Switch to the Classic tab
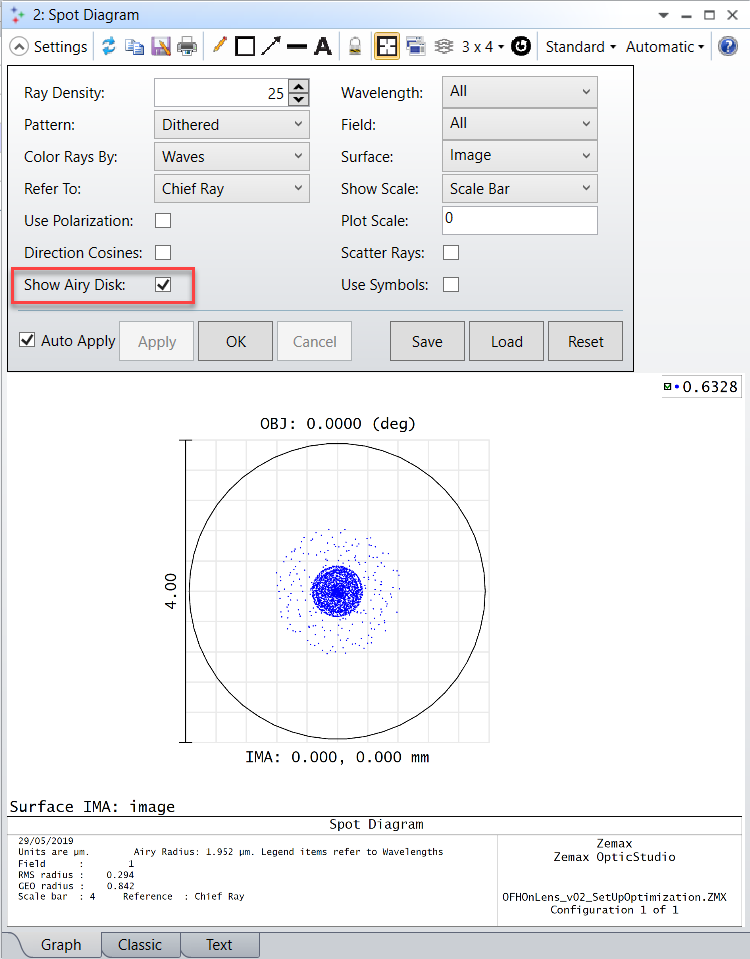750x959 pixels. coord(140,945)
